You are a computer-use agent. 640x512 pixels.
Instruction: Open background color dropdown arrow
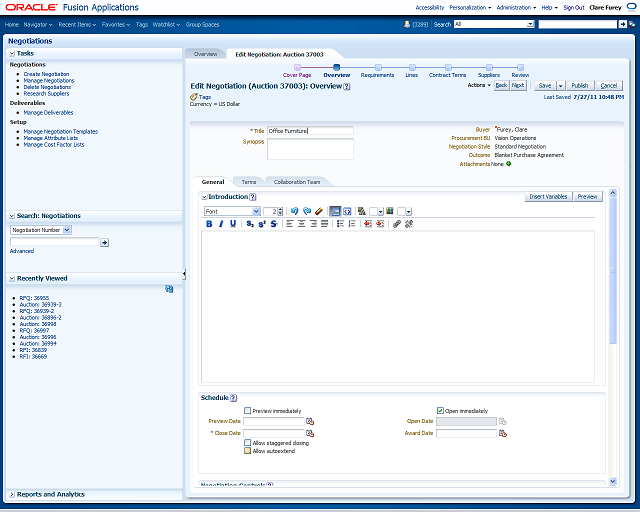(x=409, y=211)
